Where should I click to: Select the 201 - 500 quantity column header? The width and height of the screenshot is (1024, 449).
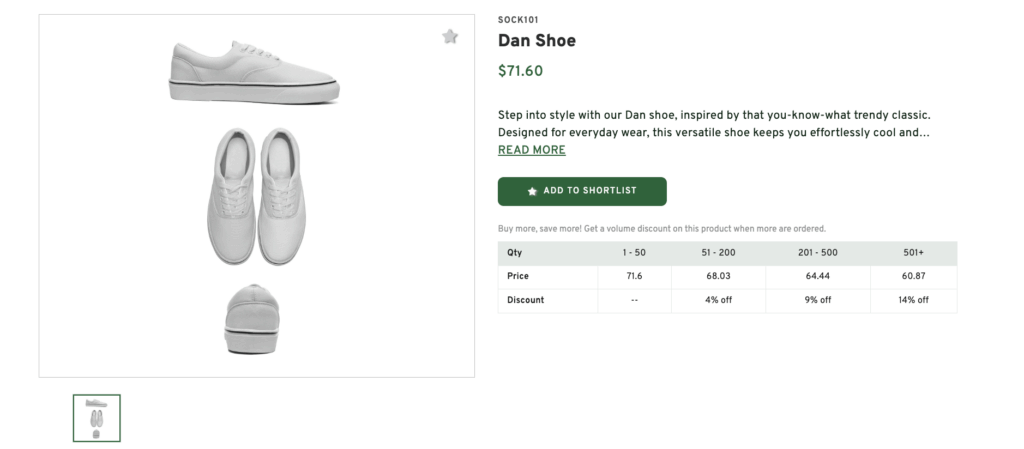818,253
